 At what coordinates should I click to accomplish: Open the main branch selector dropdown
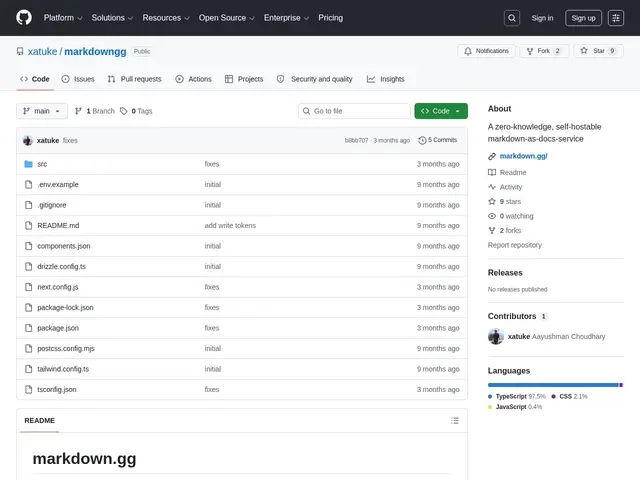pyautogui.click(x=42, y=111)
